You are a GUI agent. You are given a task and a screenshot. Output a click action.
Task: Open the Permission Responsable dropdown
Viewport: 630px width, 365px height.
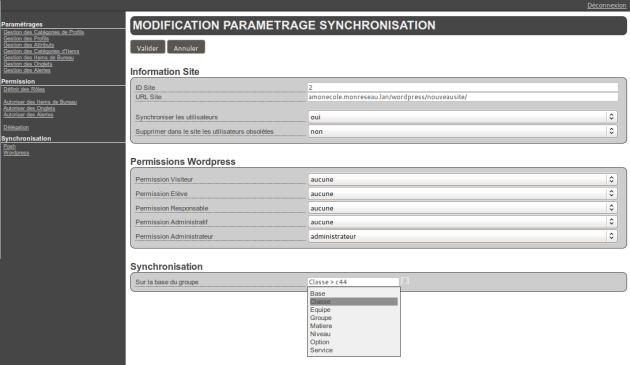coord(463,208)
